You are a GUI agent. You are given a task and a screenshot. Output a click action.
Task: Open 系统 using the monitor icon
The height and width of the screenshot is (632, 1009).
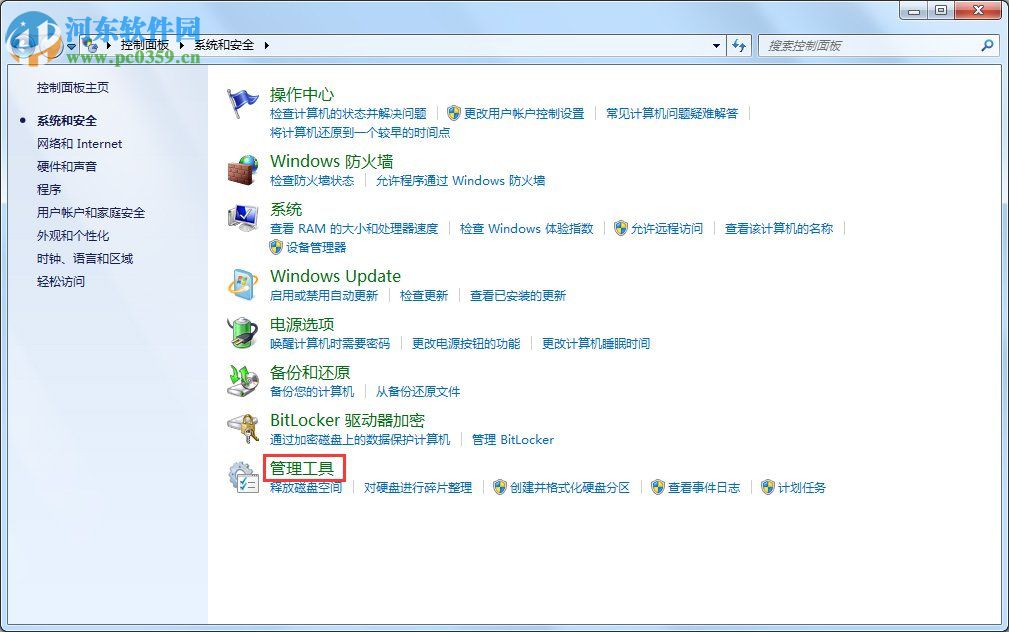coord(243,218)
